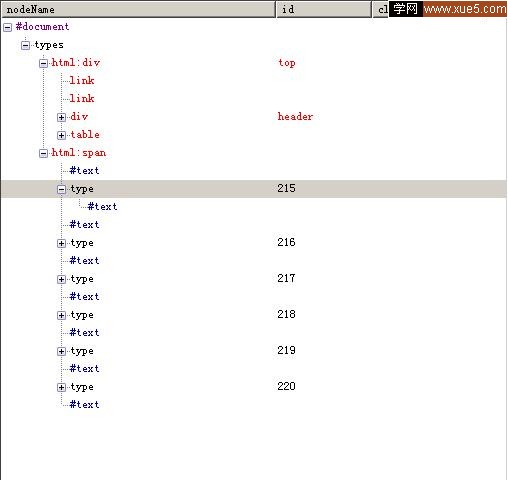Expand the type node with id 216
508x480 pixels.
tap(61, 244)
